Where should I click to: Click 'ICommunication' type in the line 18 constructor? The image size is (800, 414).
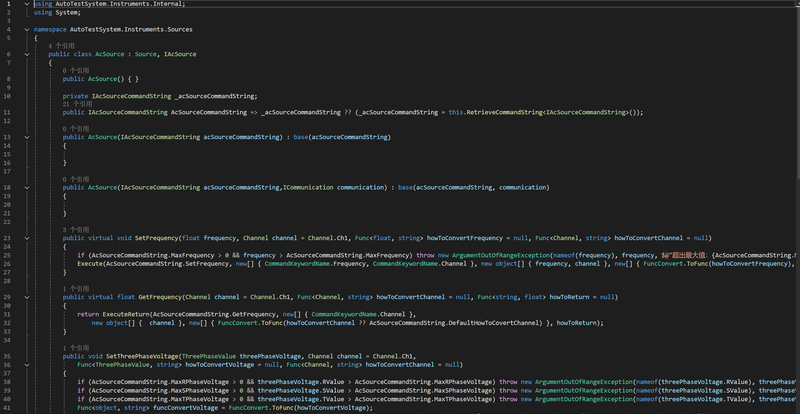pos(308,187)
